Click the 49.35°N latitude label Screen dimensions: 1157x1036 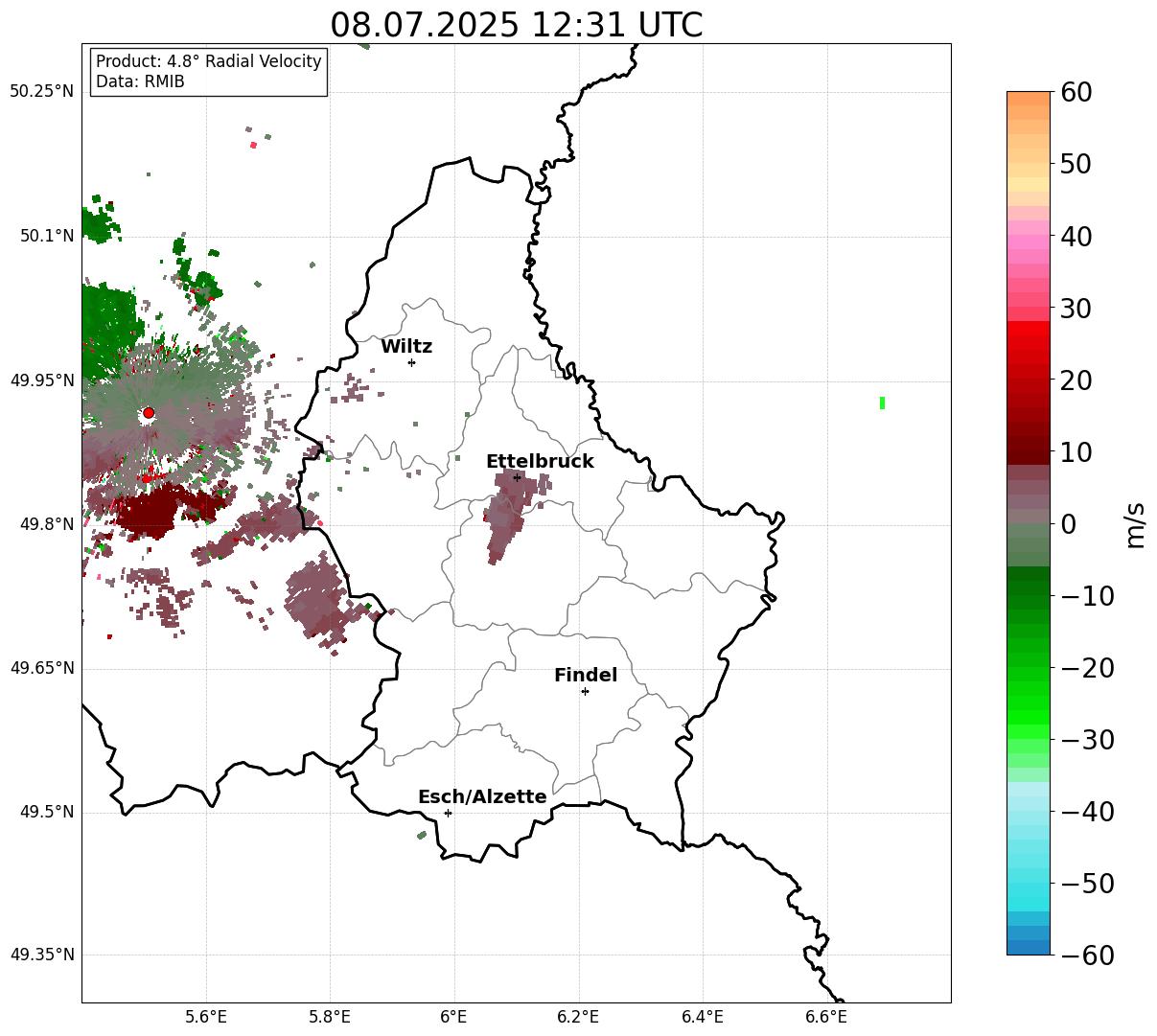pos(41,955)
